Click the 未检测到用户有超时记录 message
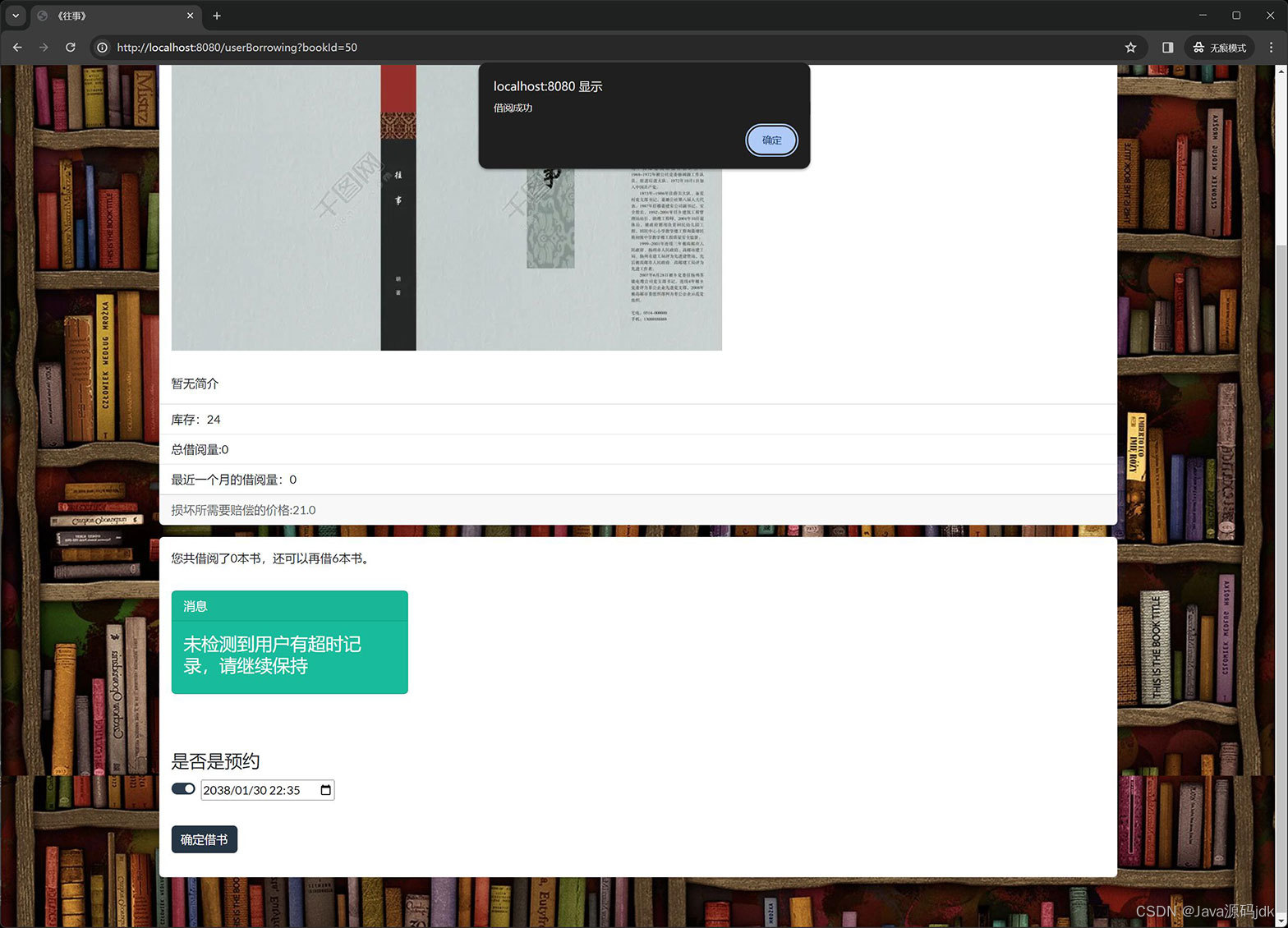Screen dimensions: 1288x928 [x=272, y=655]
